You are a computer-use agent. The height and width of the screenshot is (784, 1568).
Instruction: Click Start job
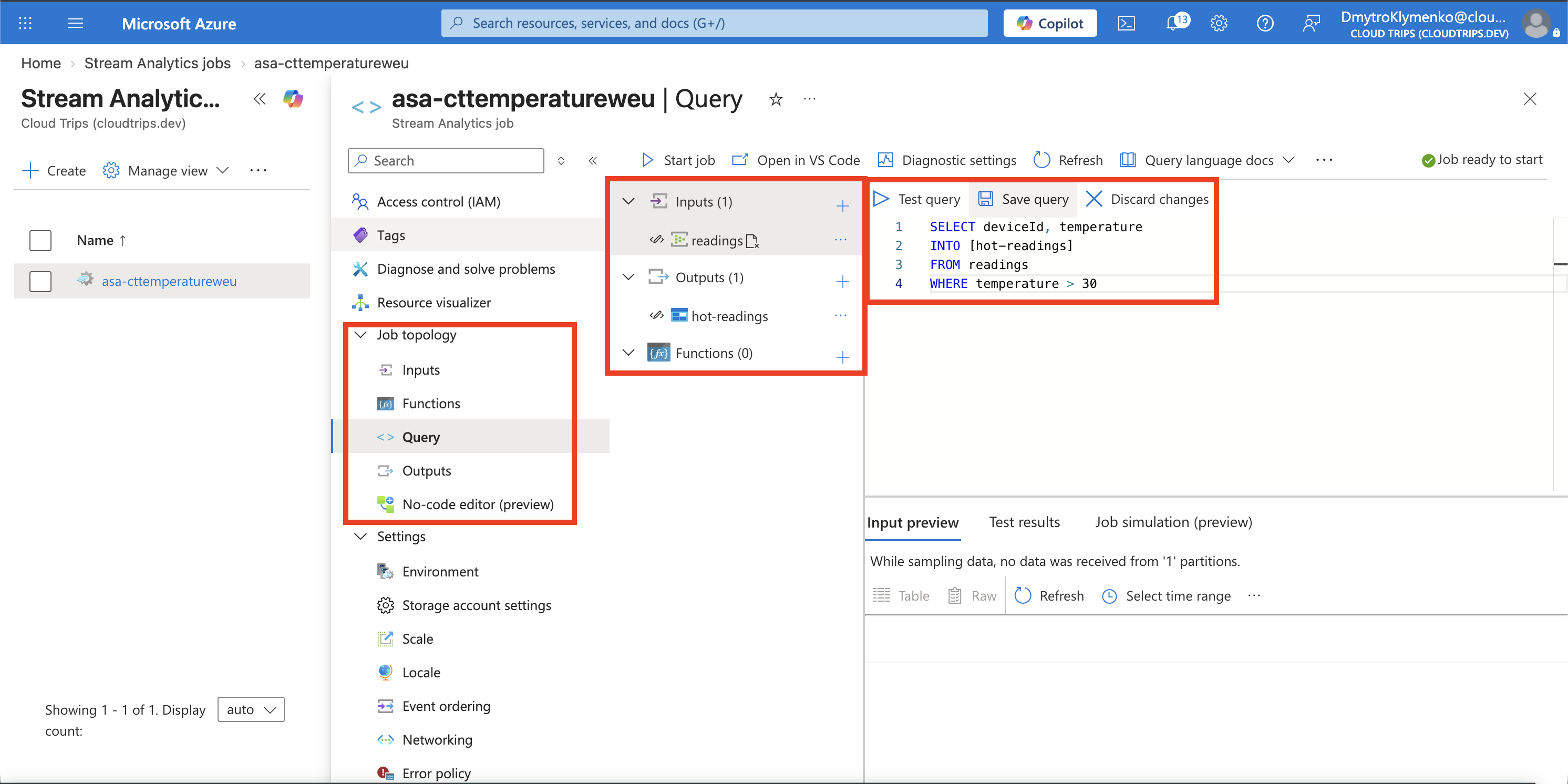pyautogui.click(x=678, y=160)
